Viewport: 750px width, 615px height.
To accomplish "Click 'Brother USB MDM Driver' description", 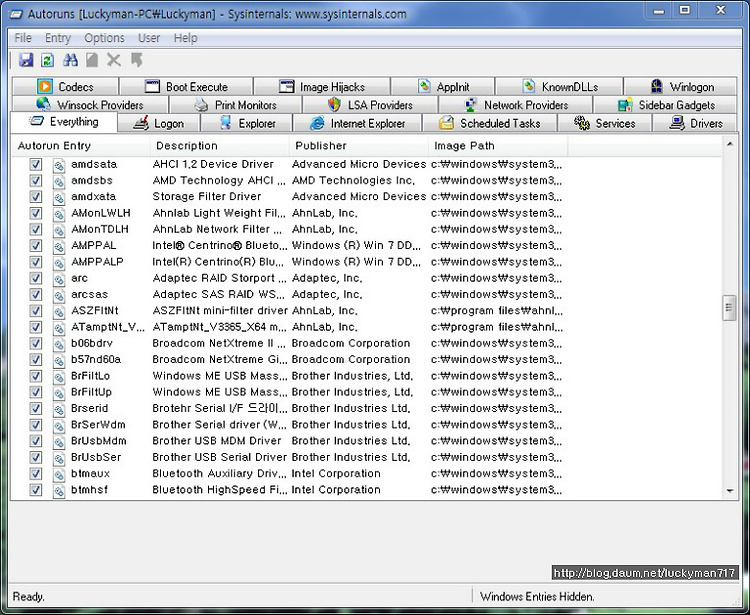I will click(216, 440).
